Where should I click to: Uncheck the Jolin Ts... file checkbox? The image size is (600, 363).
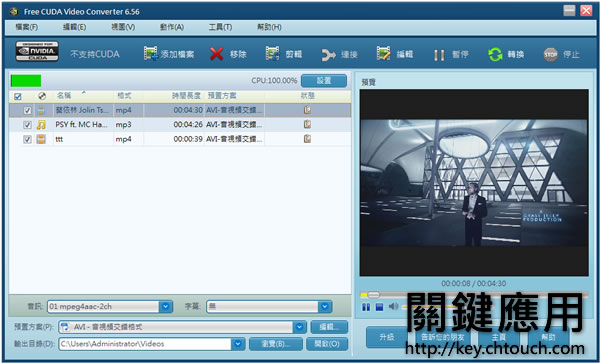point(27,110)
